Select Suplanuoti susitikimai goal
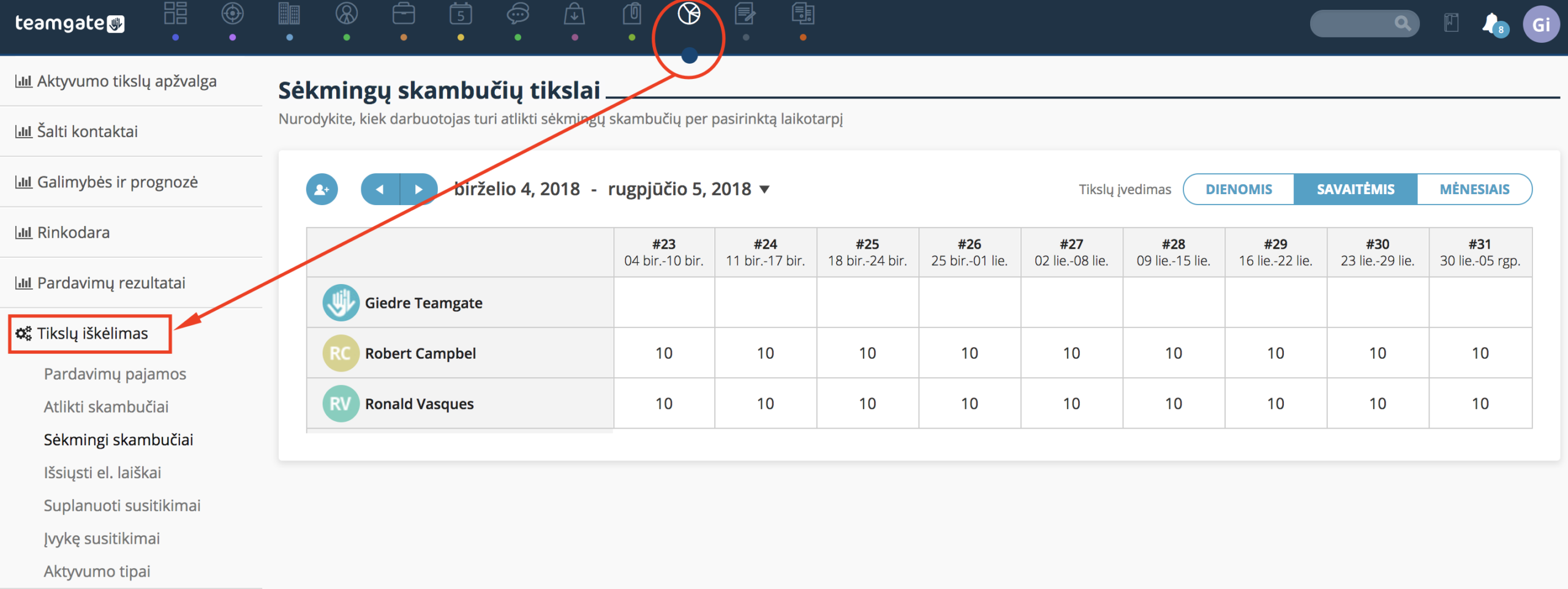 (122, 506)
